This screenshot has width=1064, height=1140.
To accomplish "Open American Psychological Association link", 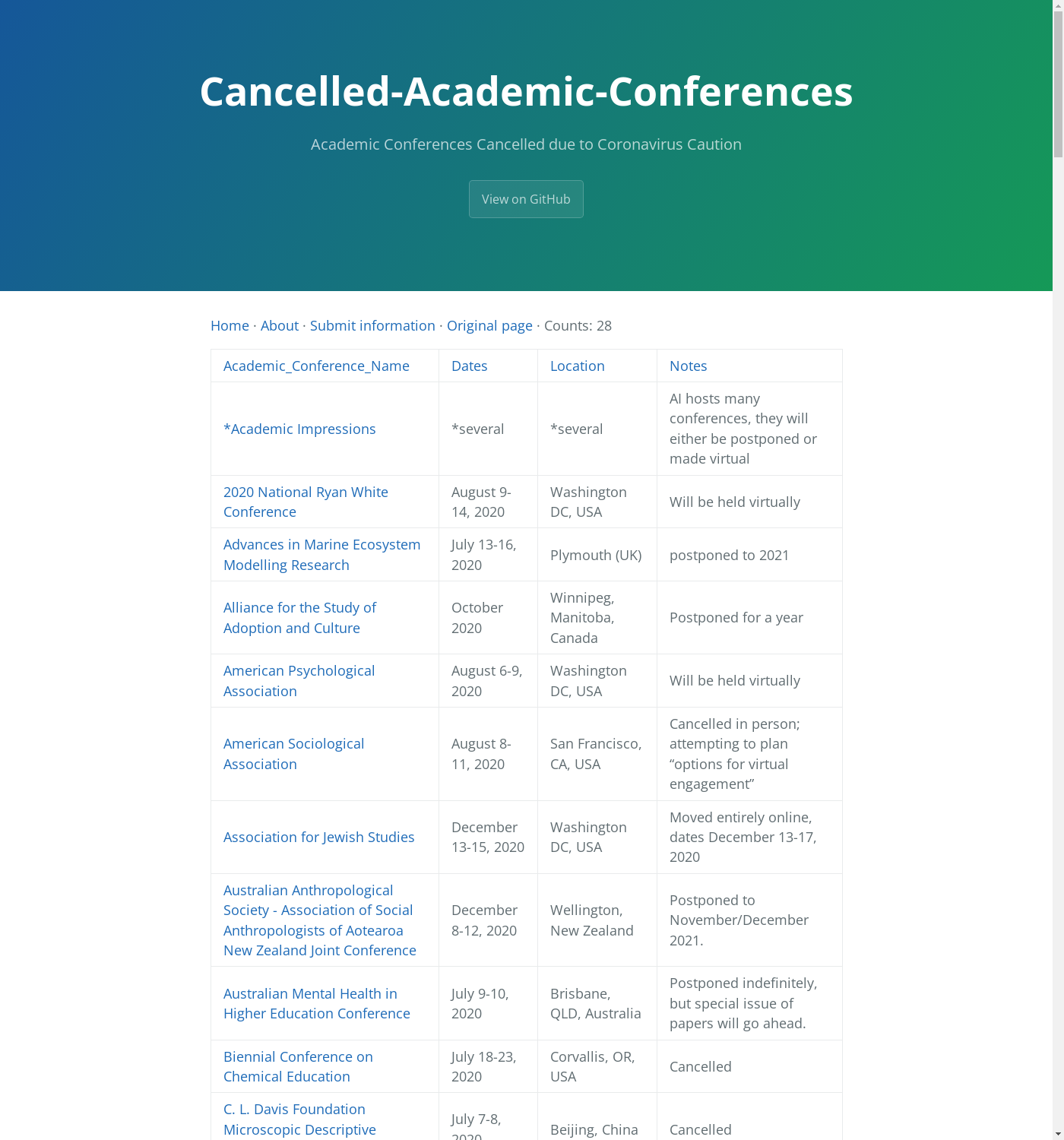I will tap(299, 680).
